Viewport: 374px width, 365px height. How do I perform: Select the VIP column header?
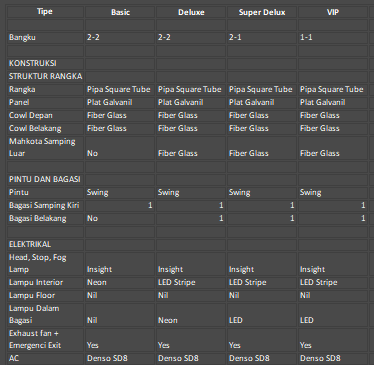tap(333, 12)
